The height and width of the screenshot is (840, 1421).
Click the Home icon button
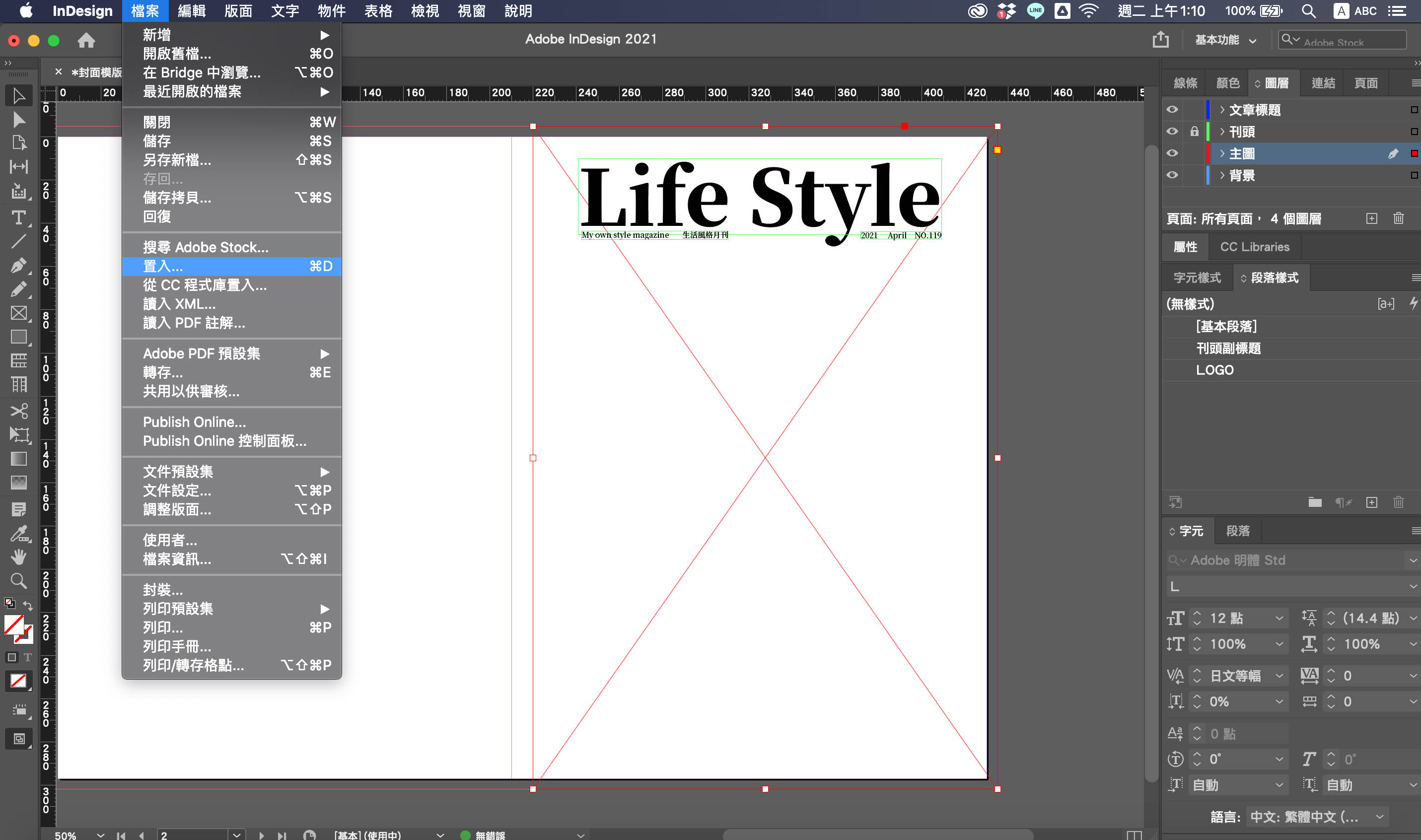[86, 40]
